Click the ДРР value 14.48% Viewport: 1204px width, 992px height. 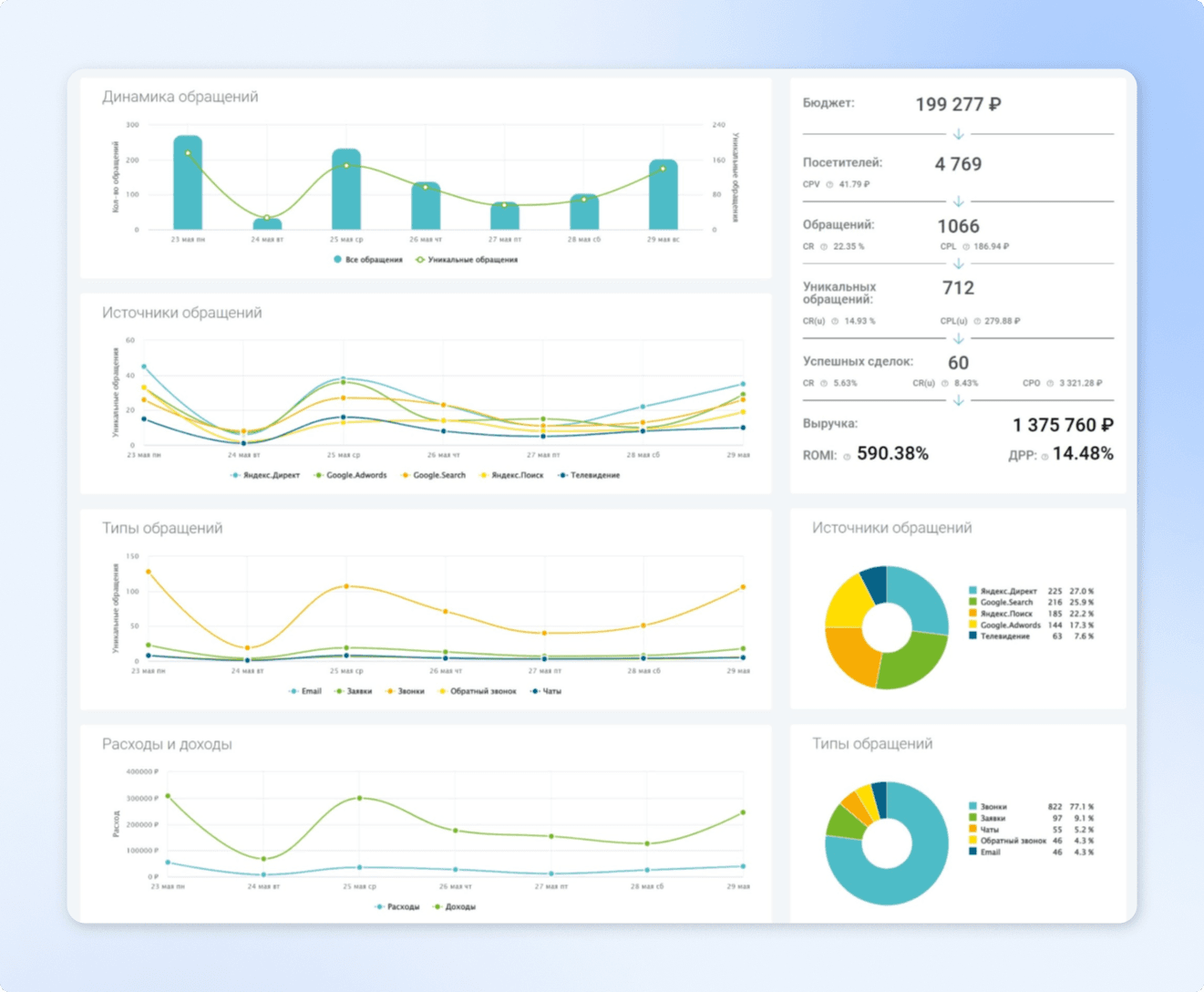[1083, 454]
